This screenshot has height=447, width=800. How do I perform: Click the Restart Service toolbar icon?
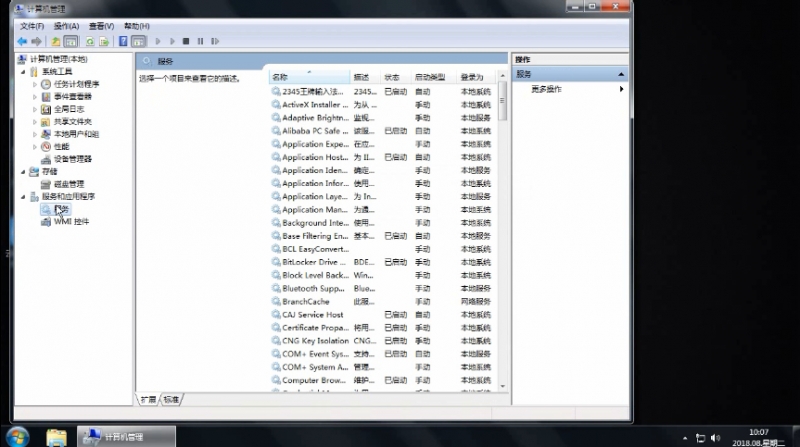click(215, 41)
